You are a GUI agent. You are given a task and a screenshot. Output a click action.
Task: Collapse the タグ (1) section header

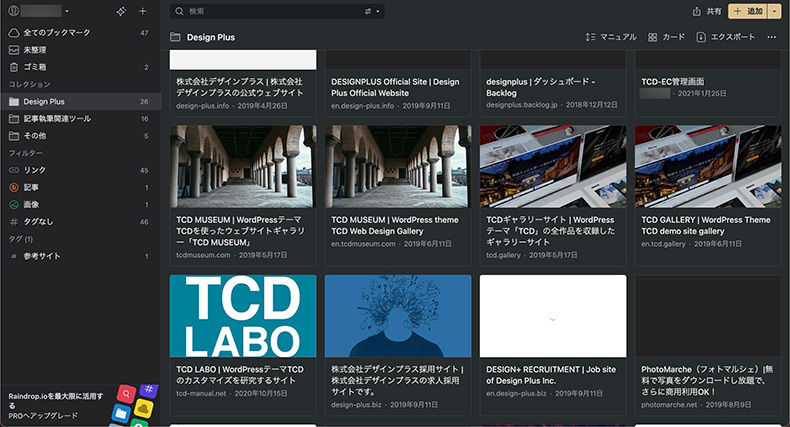(21, 239)
